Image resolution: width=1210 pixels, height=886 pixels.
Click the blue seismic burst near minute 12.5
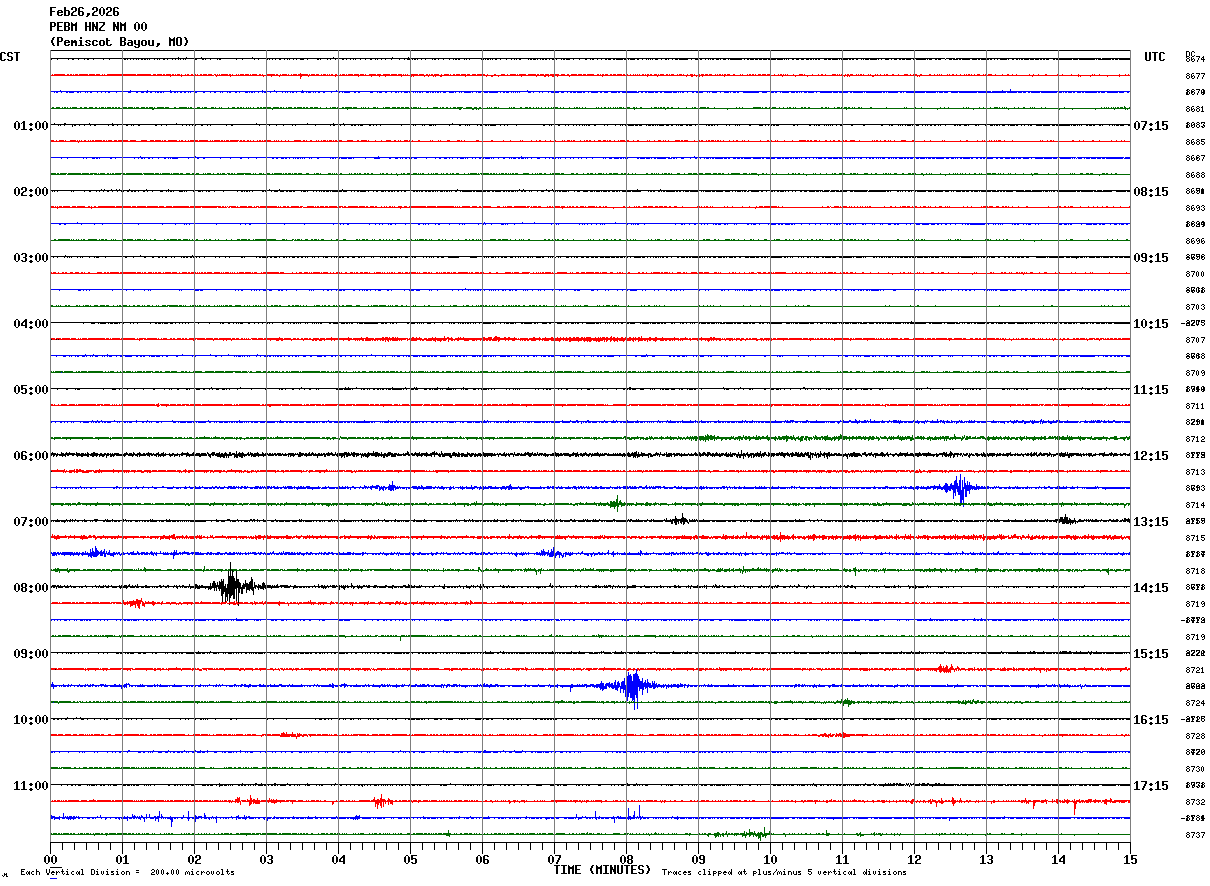tap(960, 488)
